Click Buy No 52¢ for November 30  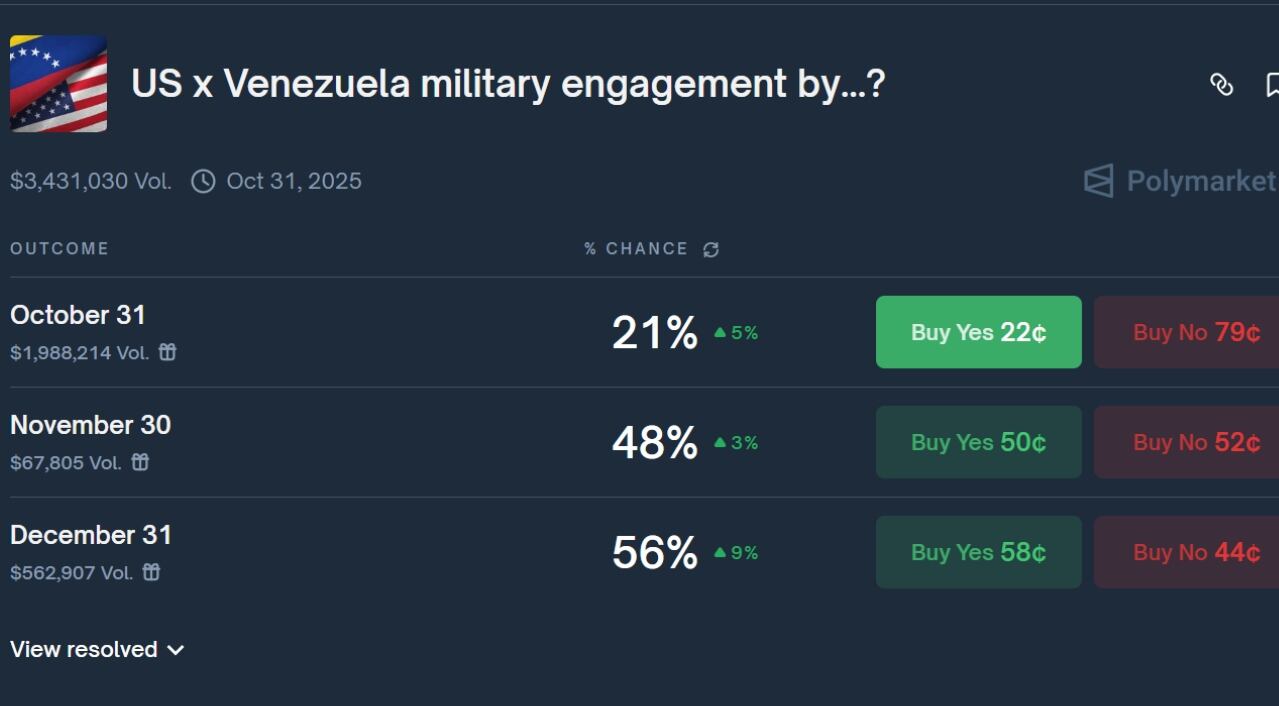(x=1196, y=441)
